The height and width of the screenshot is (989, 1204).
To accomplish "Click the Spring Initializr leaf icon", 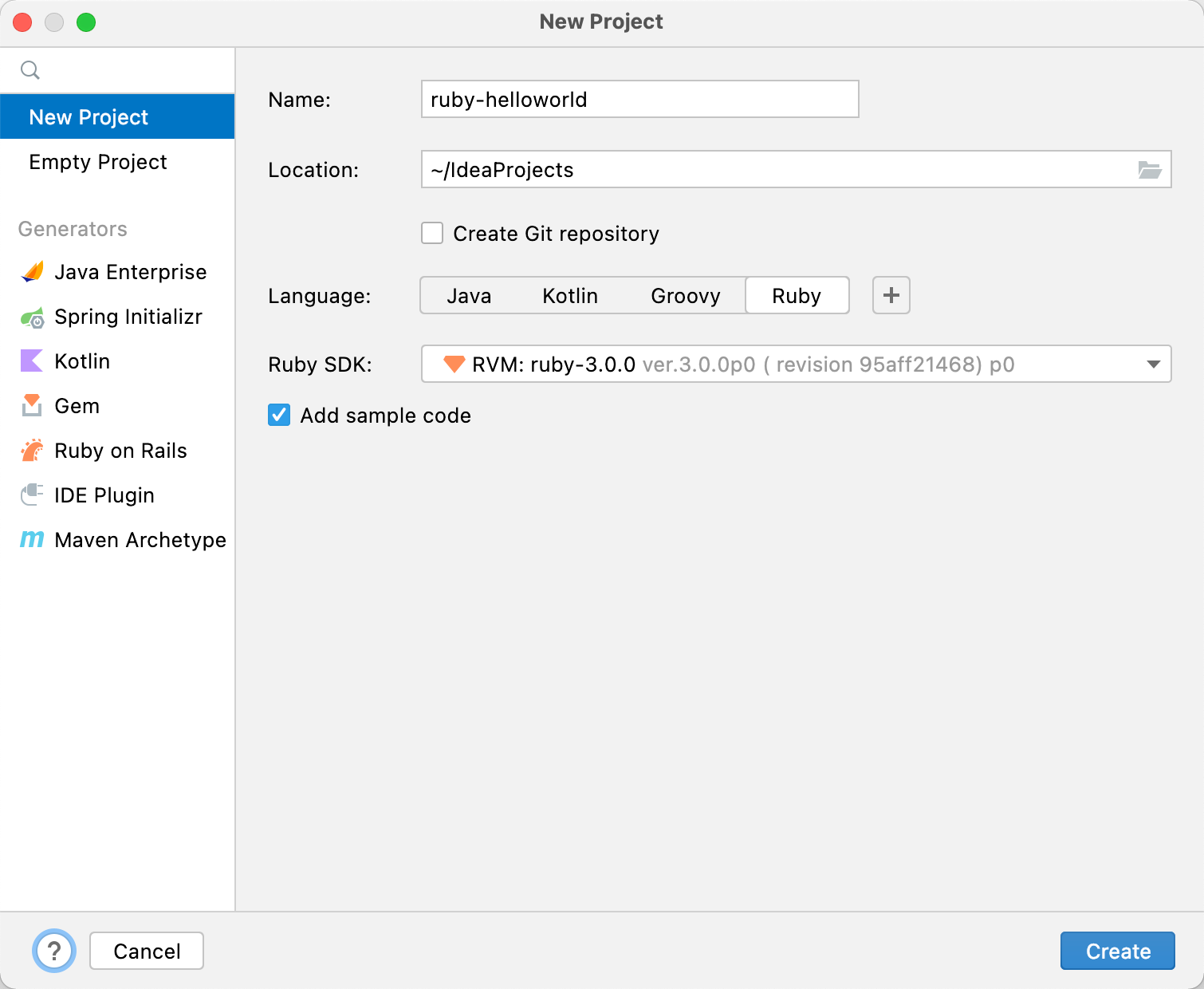I will pos(33,317).
